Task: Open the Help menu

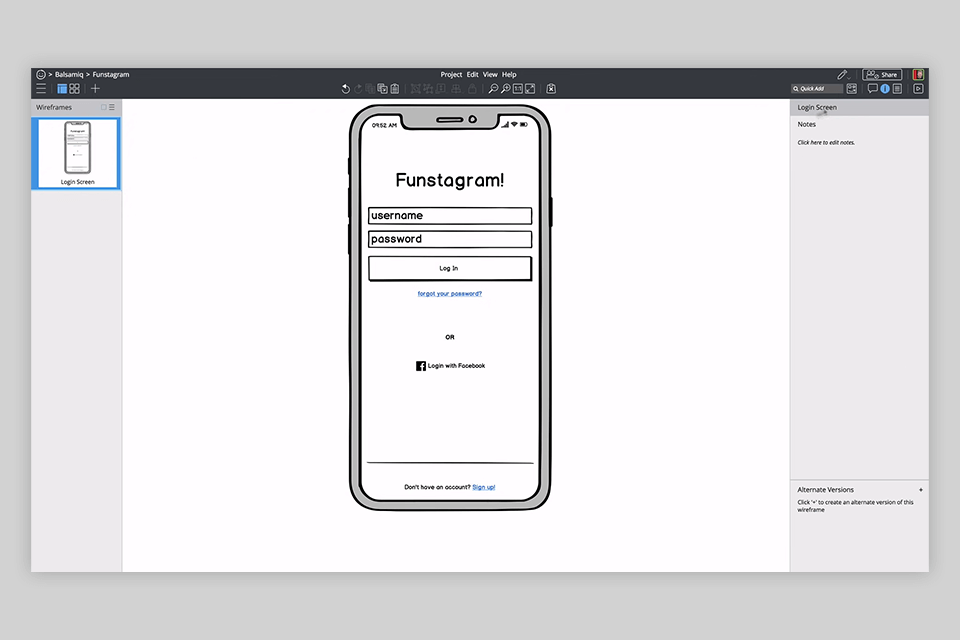Action: 509,75
